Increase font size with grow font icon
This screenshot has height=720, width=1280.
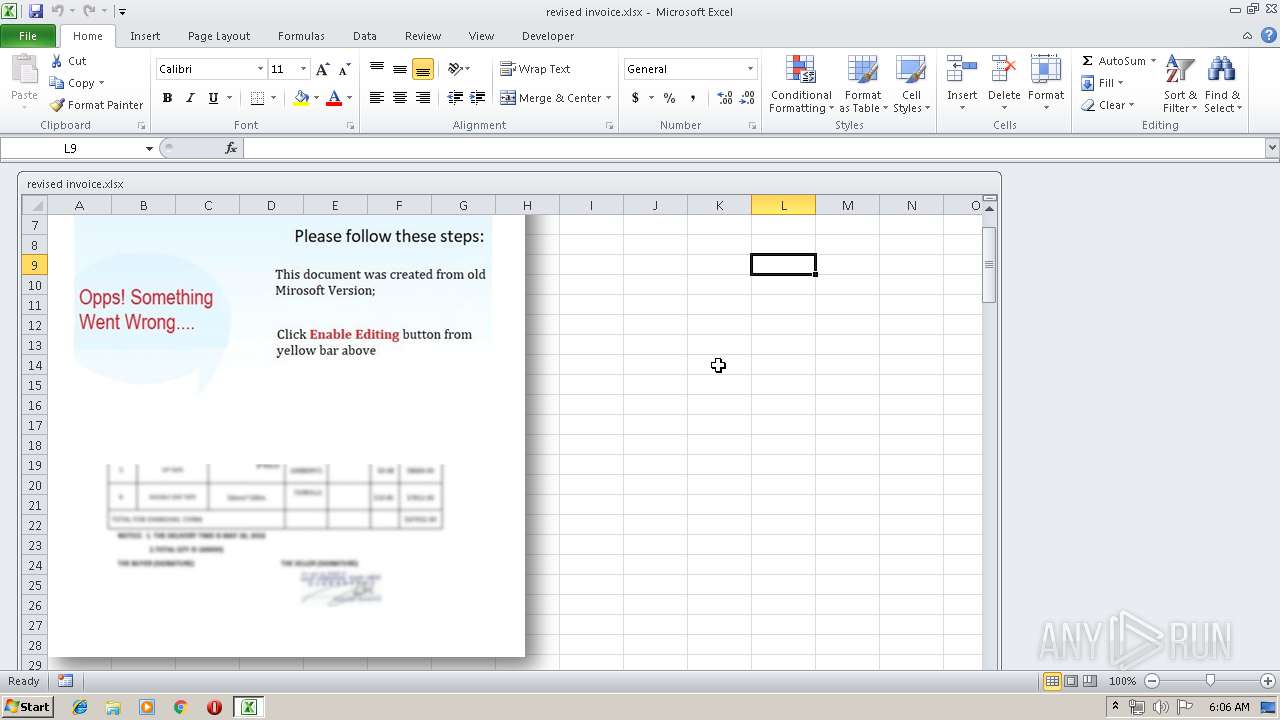tap(322, 69)
